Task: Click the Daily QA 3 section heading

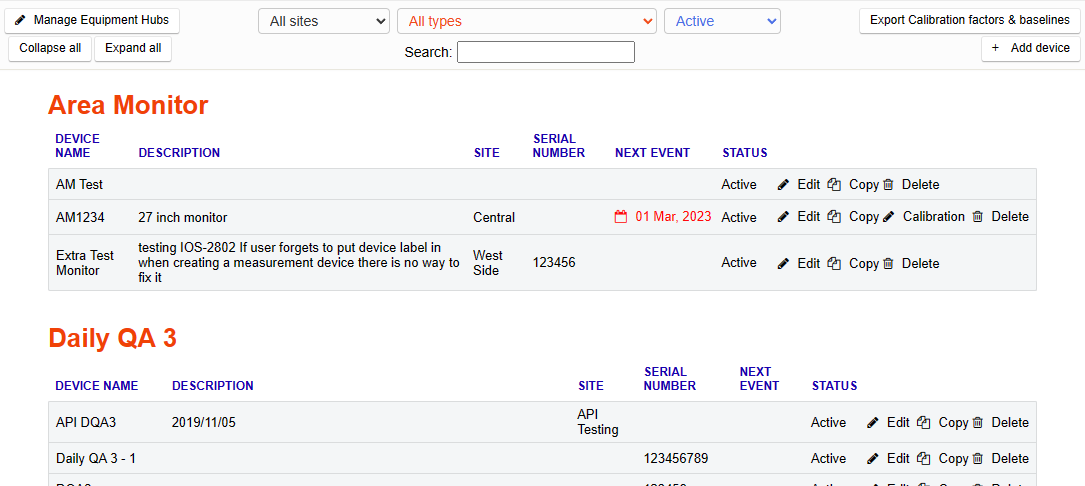Action: click(x=112, y=339)
